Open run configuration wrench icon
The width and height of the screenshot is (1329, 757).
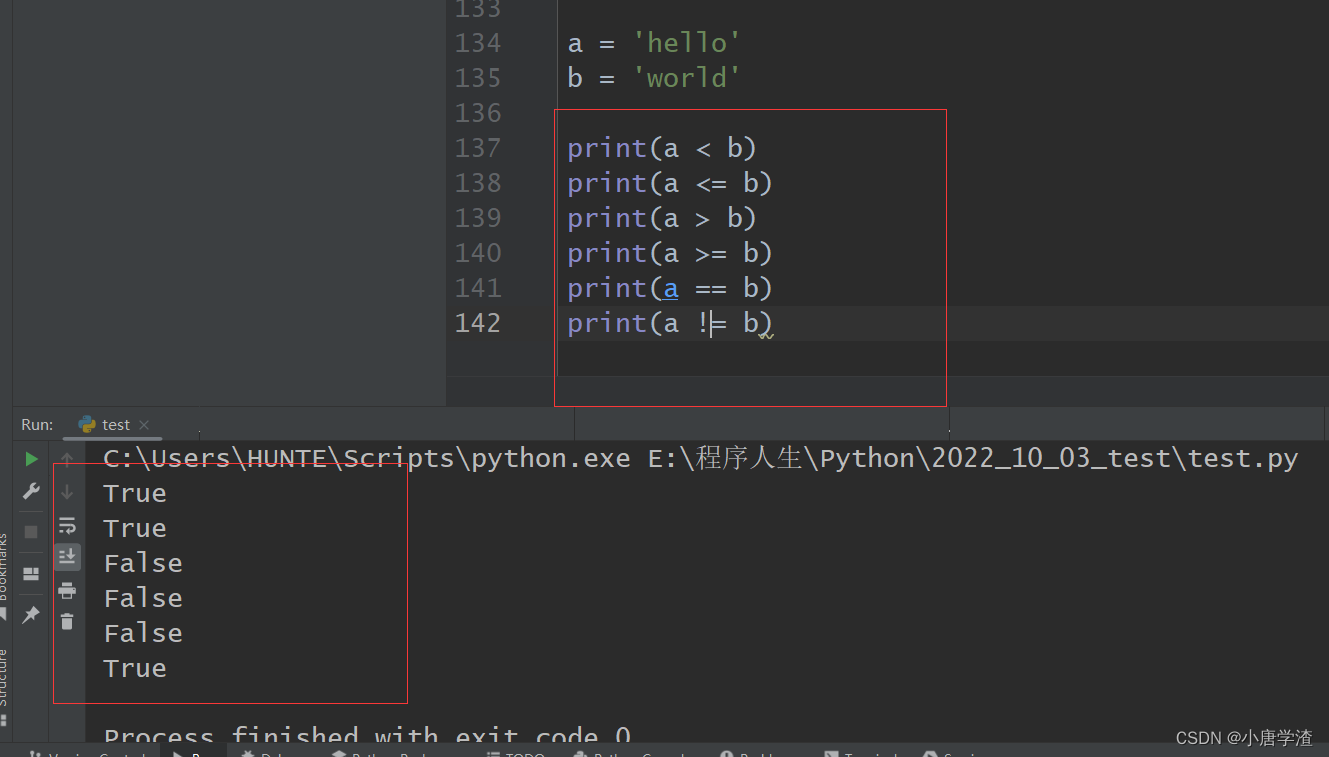[31, 491]
